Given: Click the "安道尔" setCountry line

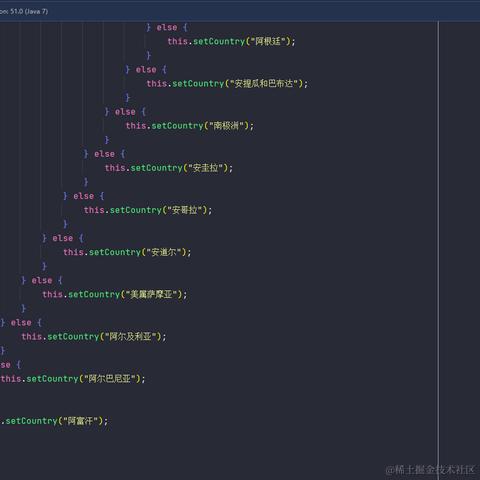Looking at the screenshot, I should point(127,252).
